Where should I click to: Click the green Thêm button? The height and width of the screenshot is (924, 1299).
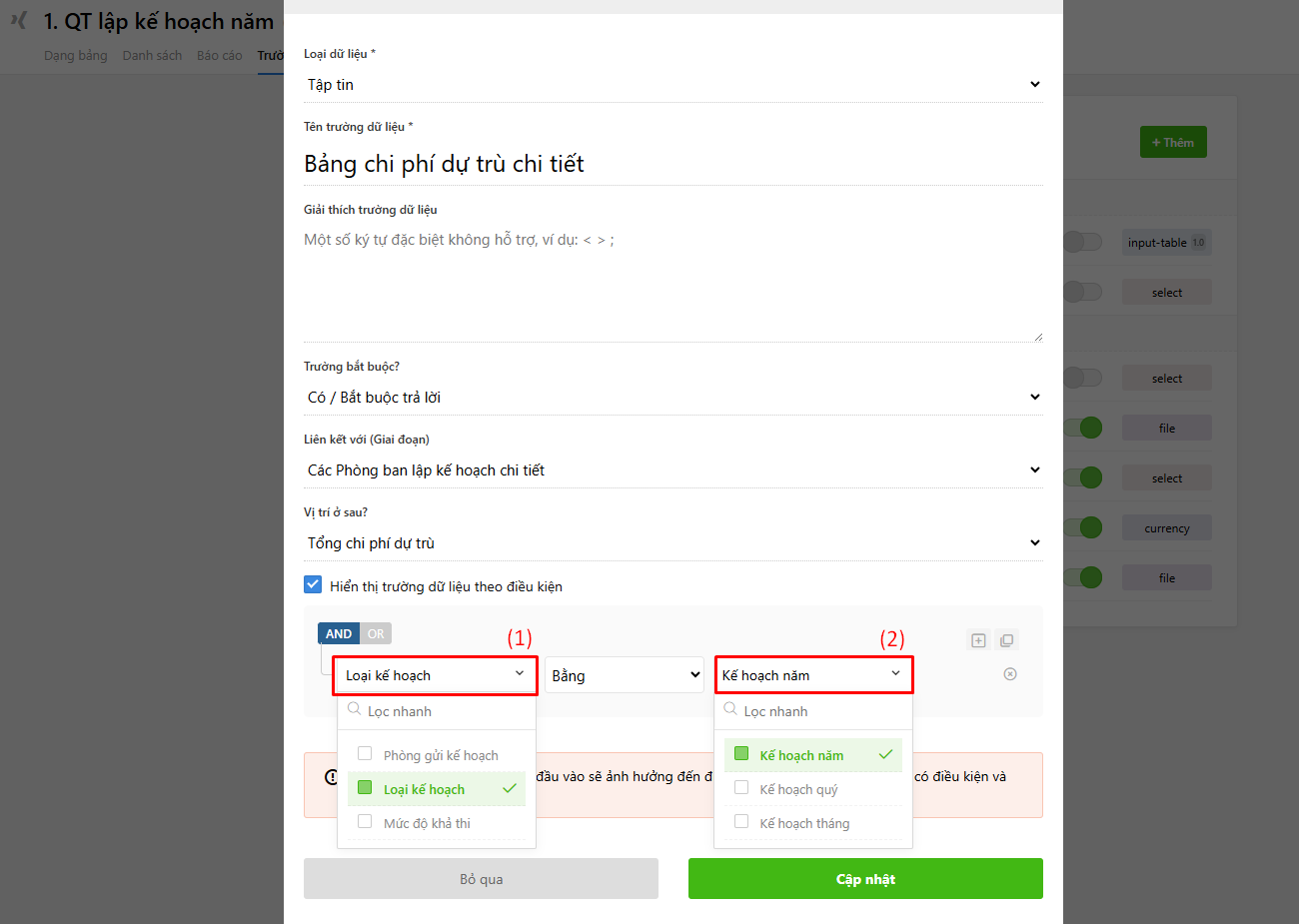(1173, 142)
